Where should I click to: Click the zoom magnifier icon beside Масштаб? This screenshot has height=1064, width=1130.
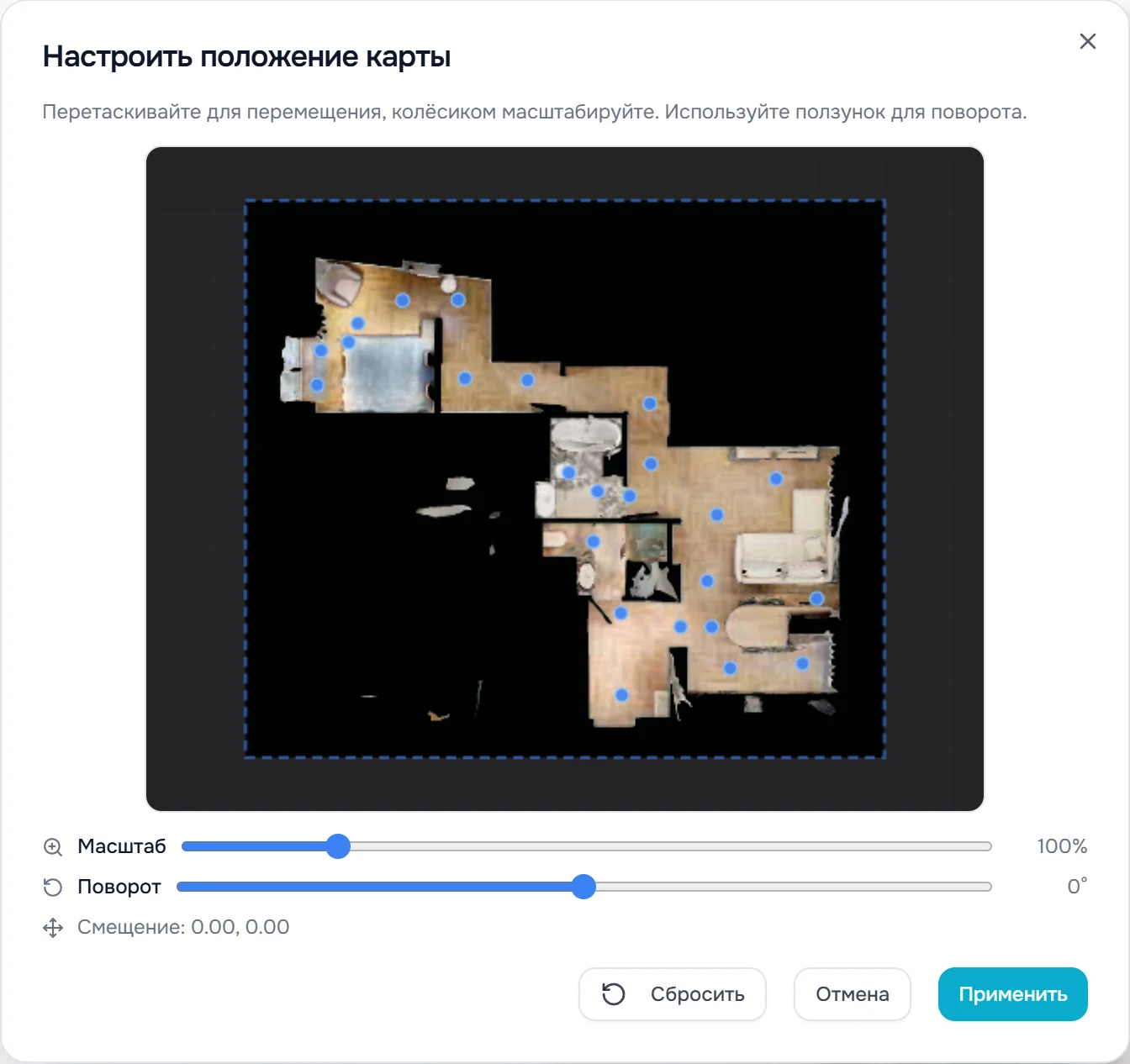pos(53,846)
